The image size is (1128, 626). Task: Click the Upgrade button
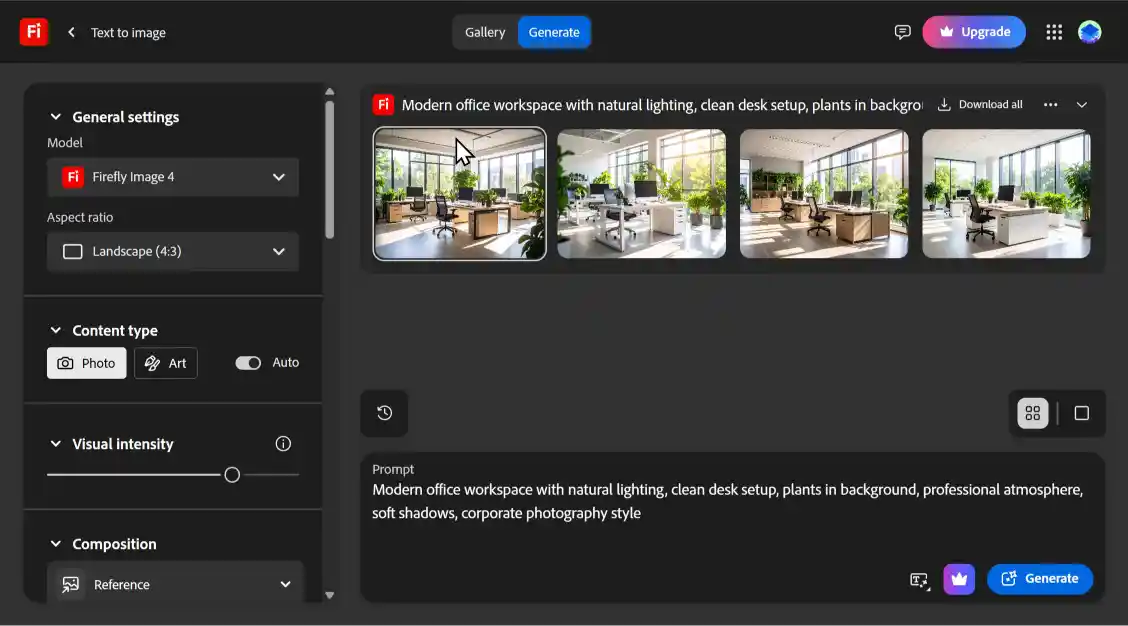[x=974, y=32]
